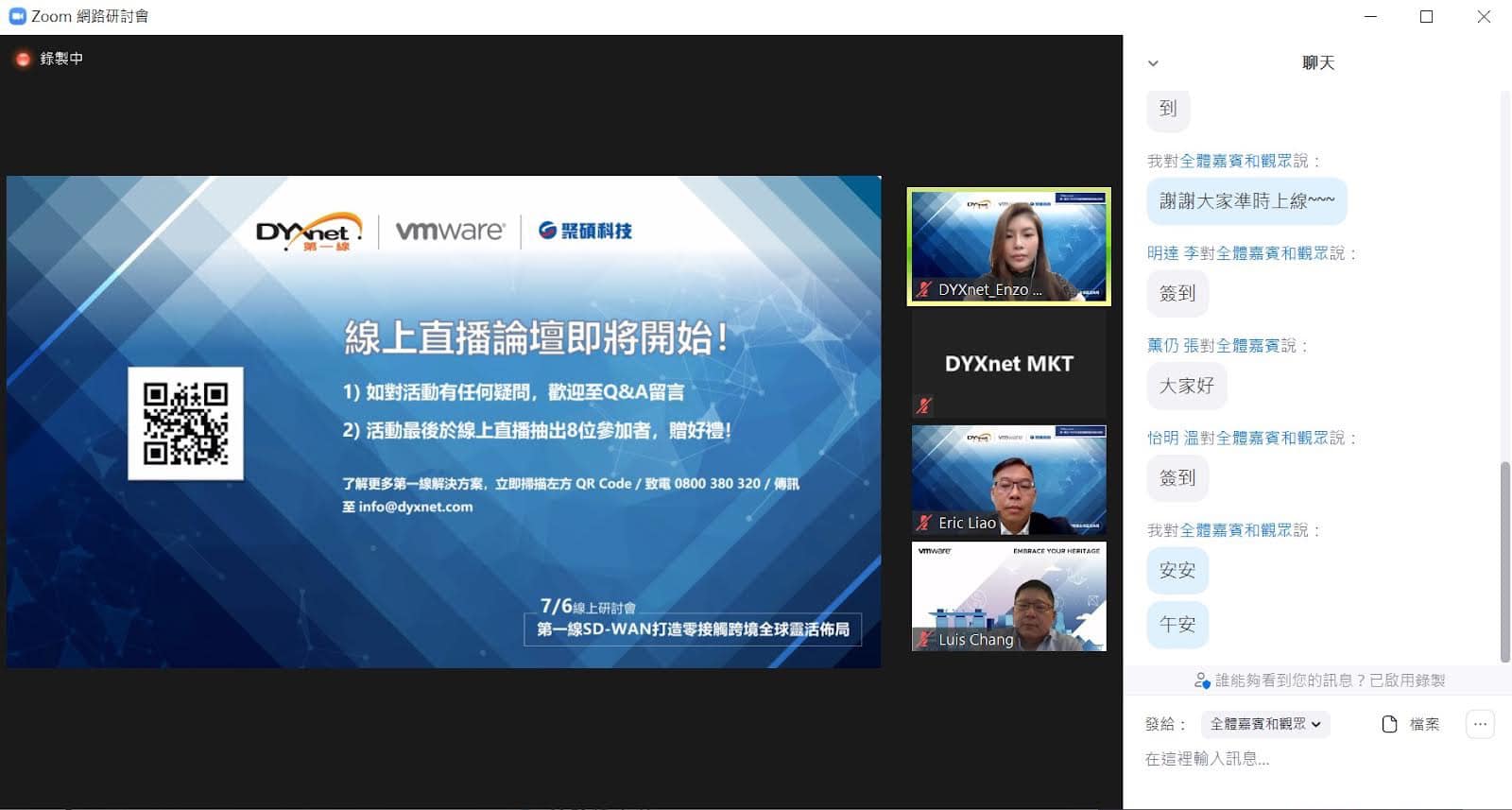This screenshot has height=810, width=1512.
Task: Click the Zoom app logo in title bar
Action: pyautogui.click(x=17, y=16)
